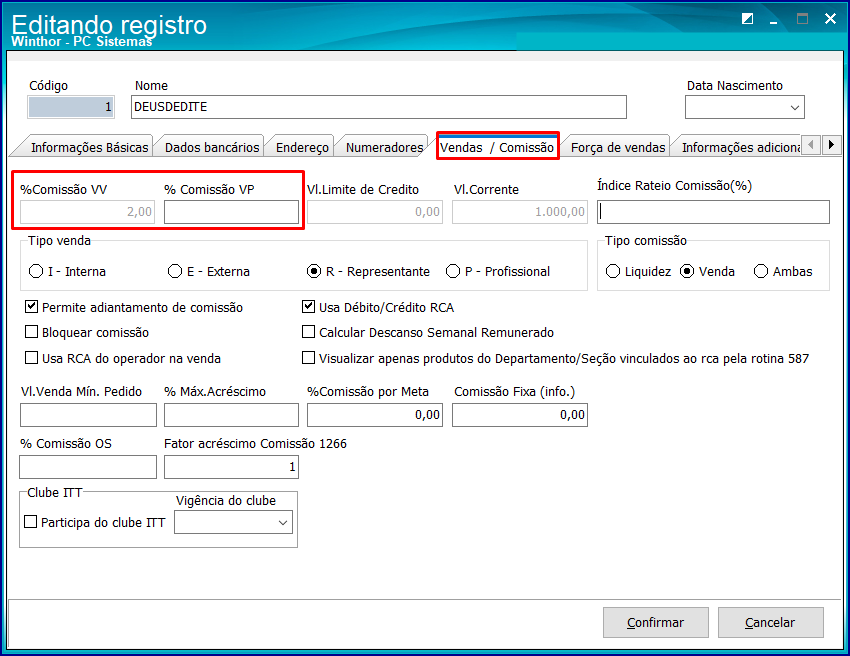Viewport: 850px width, 656px height.
Task: Close the Editando registro window
Action: pos(830,19)
